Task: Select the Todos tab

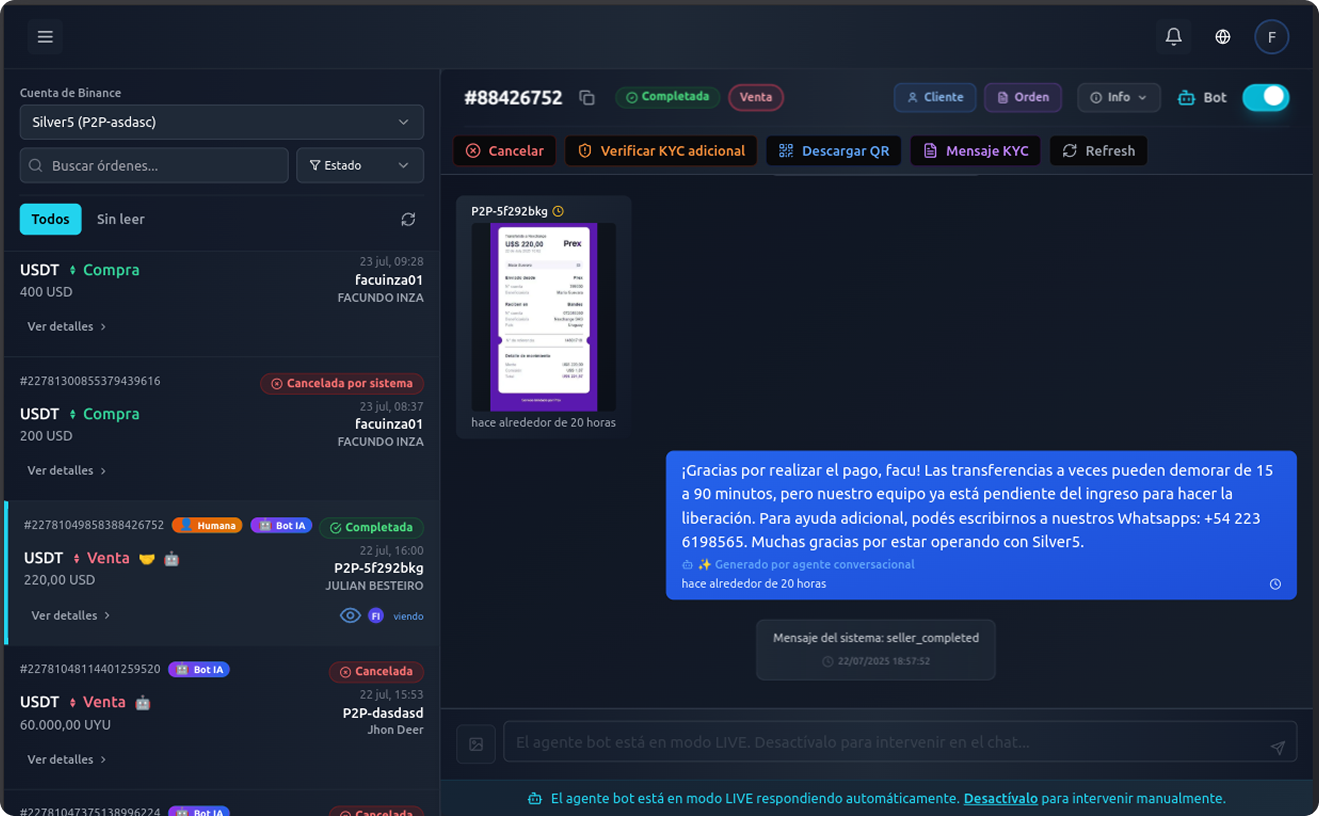Action: 50,219
